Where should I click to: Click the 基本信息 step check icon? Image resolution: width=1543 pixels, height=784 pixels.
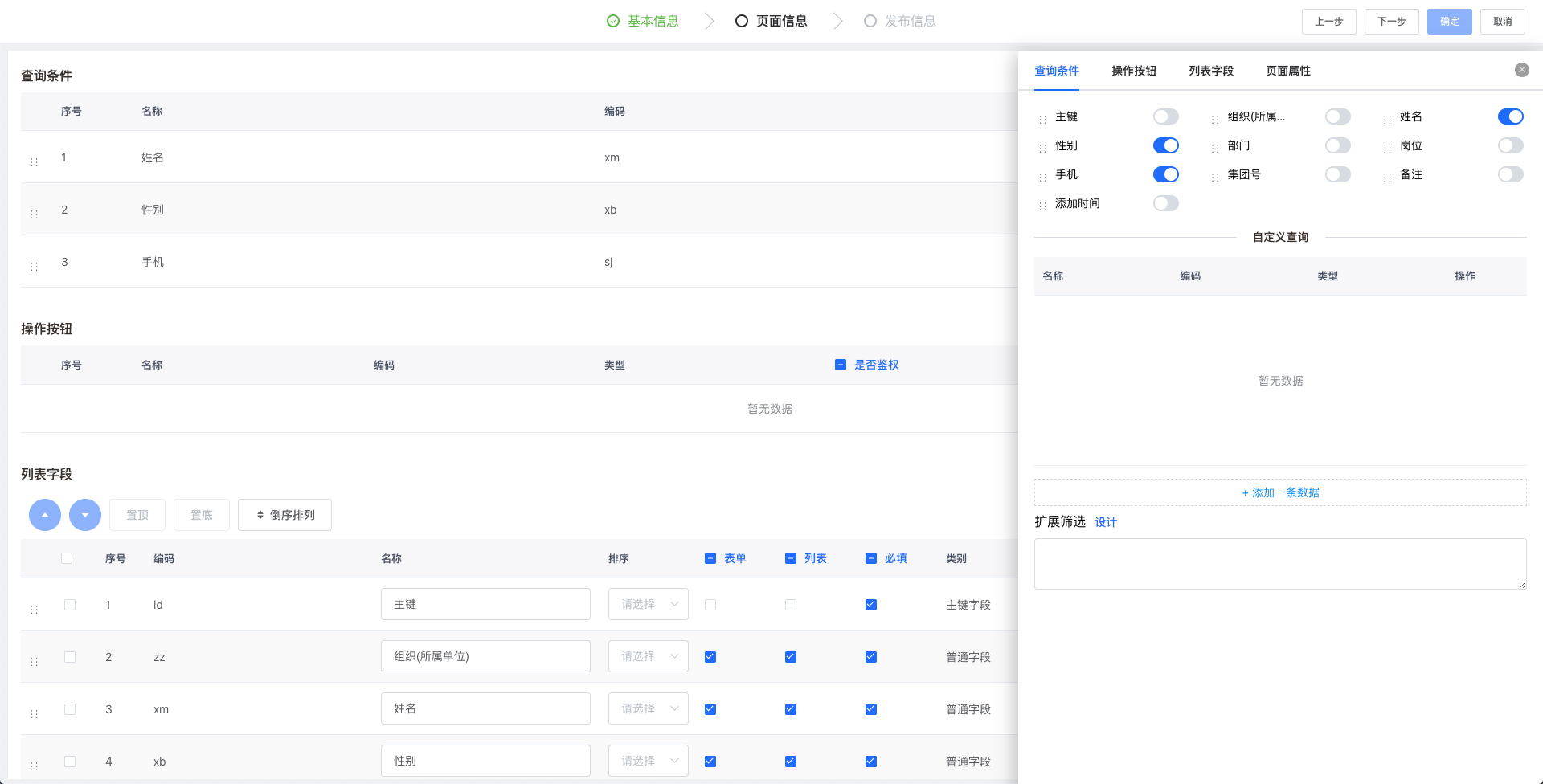(613, 21)
